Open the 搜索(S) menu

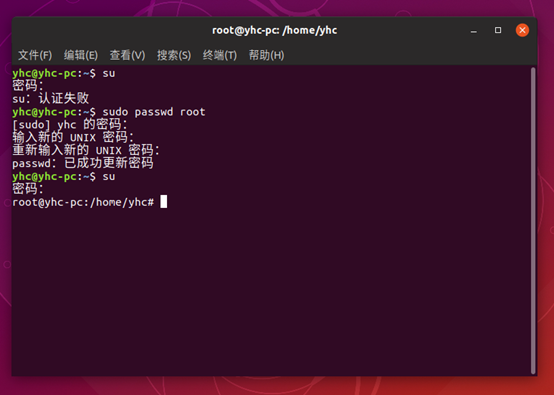click(174, 55)
